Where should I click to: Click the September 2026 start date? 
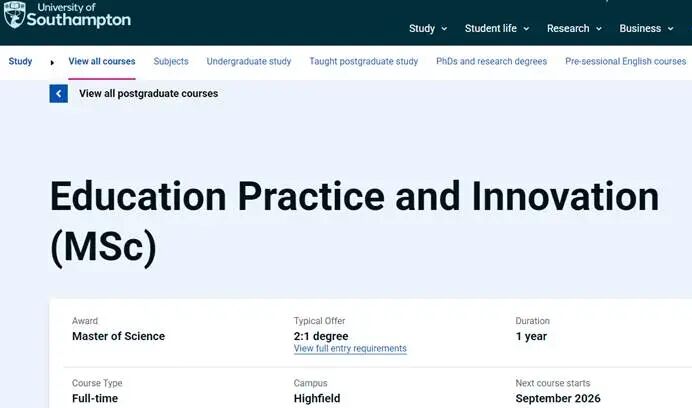click(558, 398)
